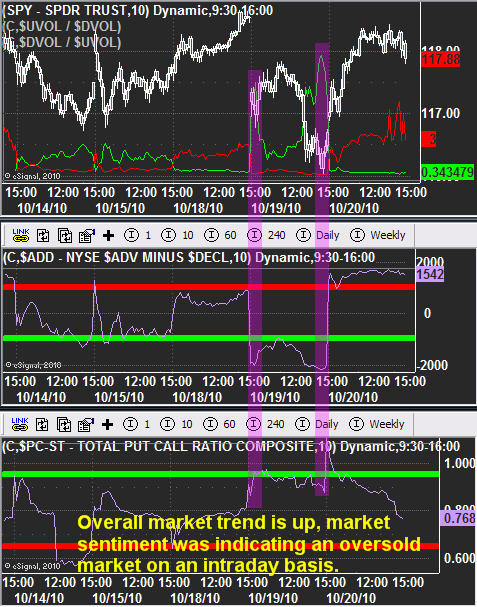Click the 10/20/10 date under the put call chart
The height and width of the screenshot is (607, 477).
pyautogui.click(x=351, y=598)
